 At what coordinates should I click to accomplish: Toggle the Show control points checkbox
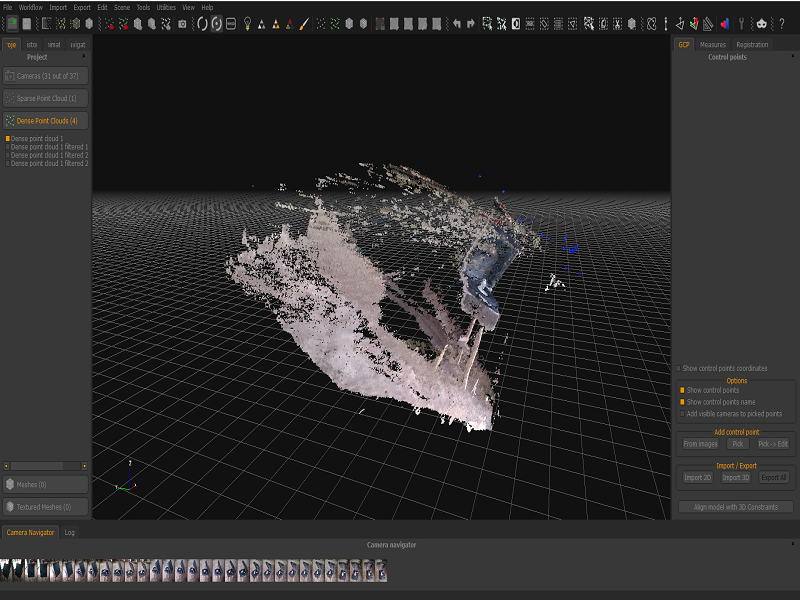(682, 390)
